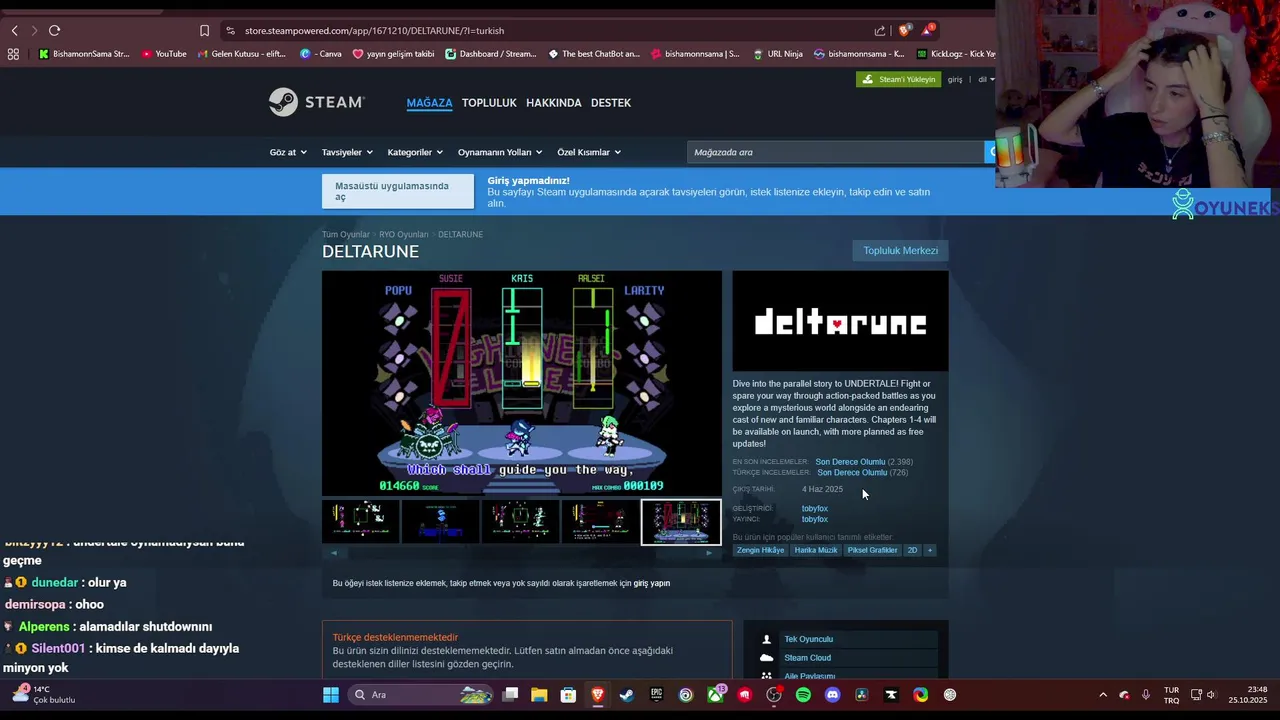1280x720 pixels.
Task: Open the BishamonnSama Kick bookmark
Action: (x=84, y=54)
